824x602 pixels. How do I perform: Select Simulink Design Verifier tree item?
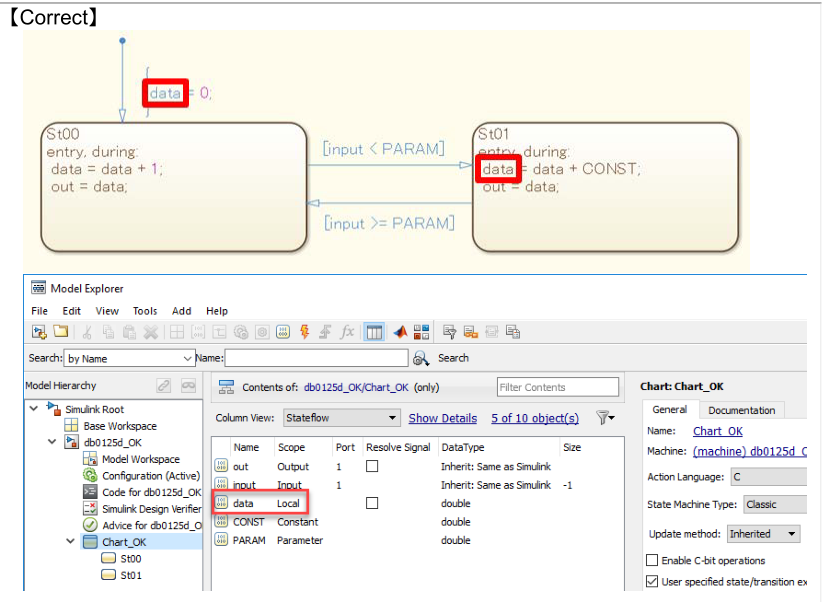(151, 509)
